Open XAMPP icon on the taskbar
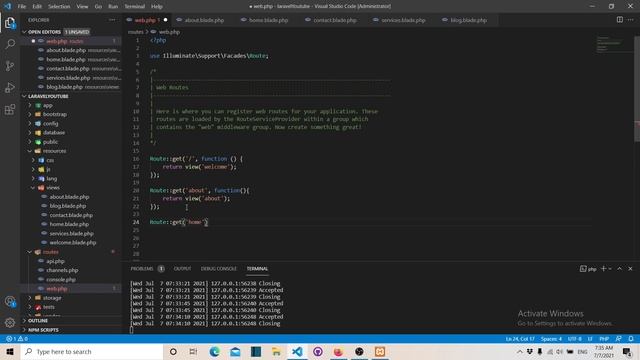Screen dimensions: 640x360 point(380,351)
